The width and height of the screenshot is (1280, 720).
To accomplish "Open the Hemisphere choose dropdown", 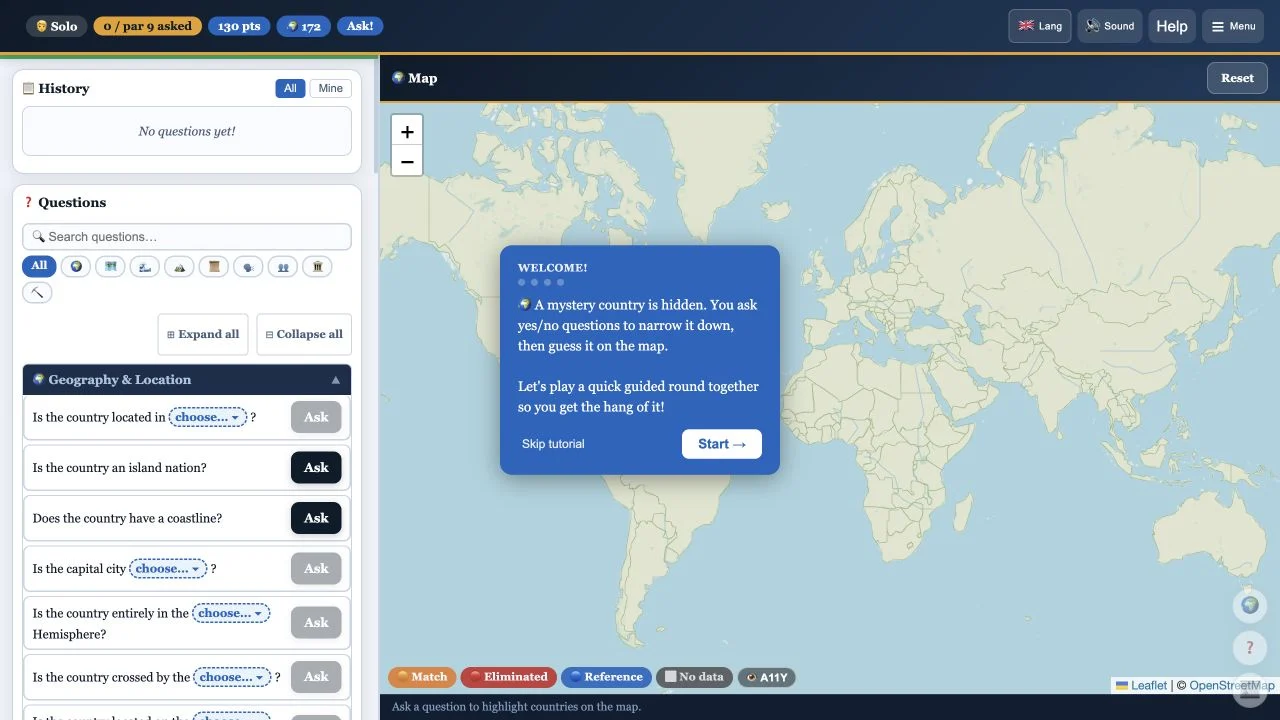I will click(x=231, y=613).
